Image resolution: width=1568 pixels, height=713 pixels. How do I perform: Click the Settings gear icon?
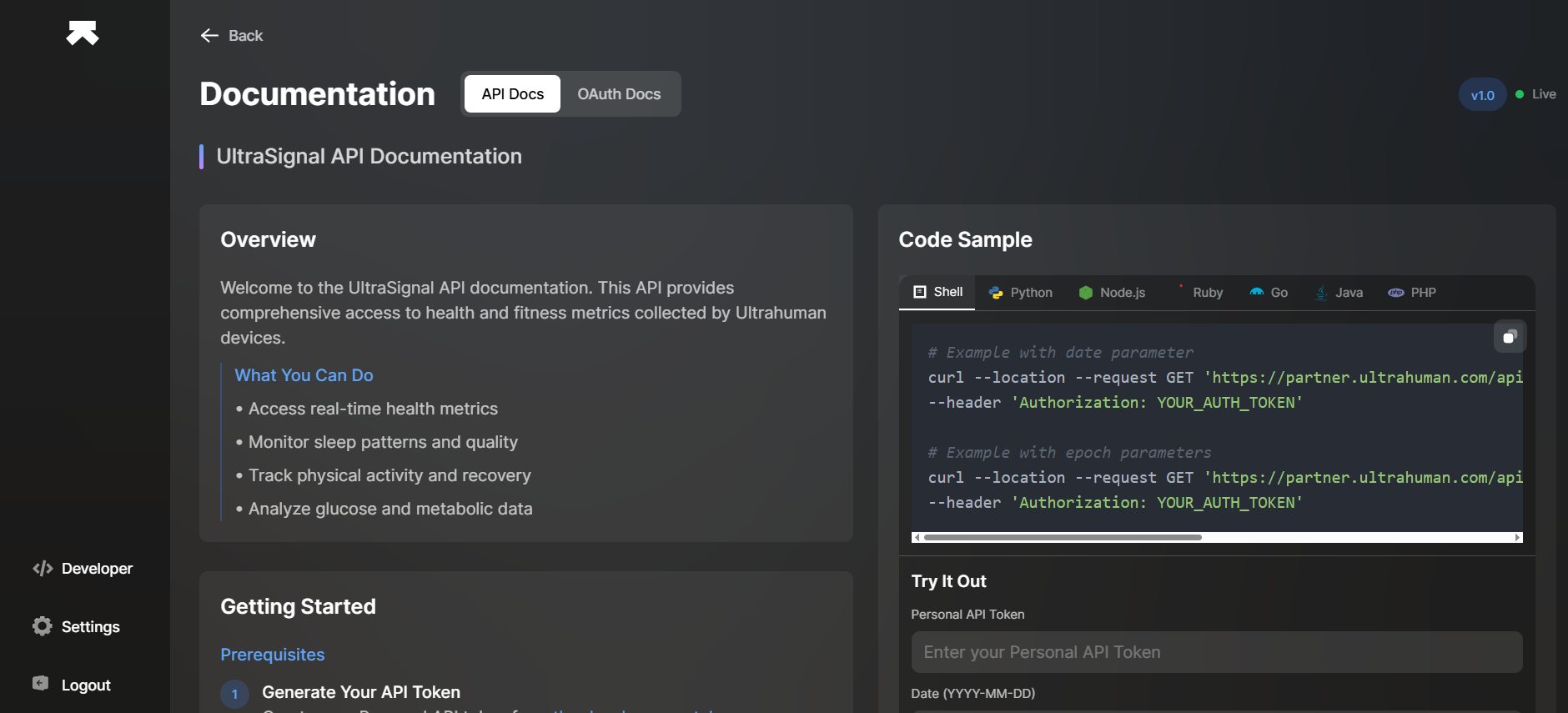point(43,626)
